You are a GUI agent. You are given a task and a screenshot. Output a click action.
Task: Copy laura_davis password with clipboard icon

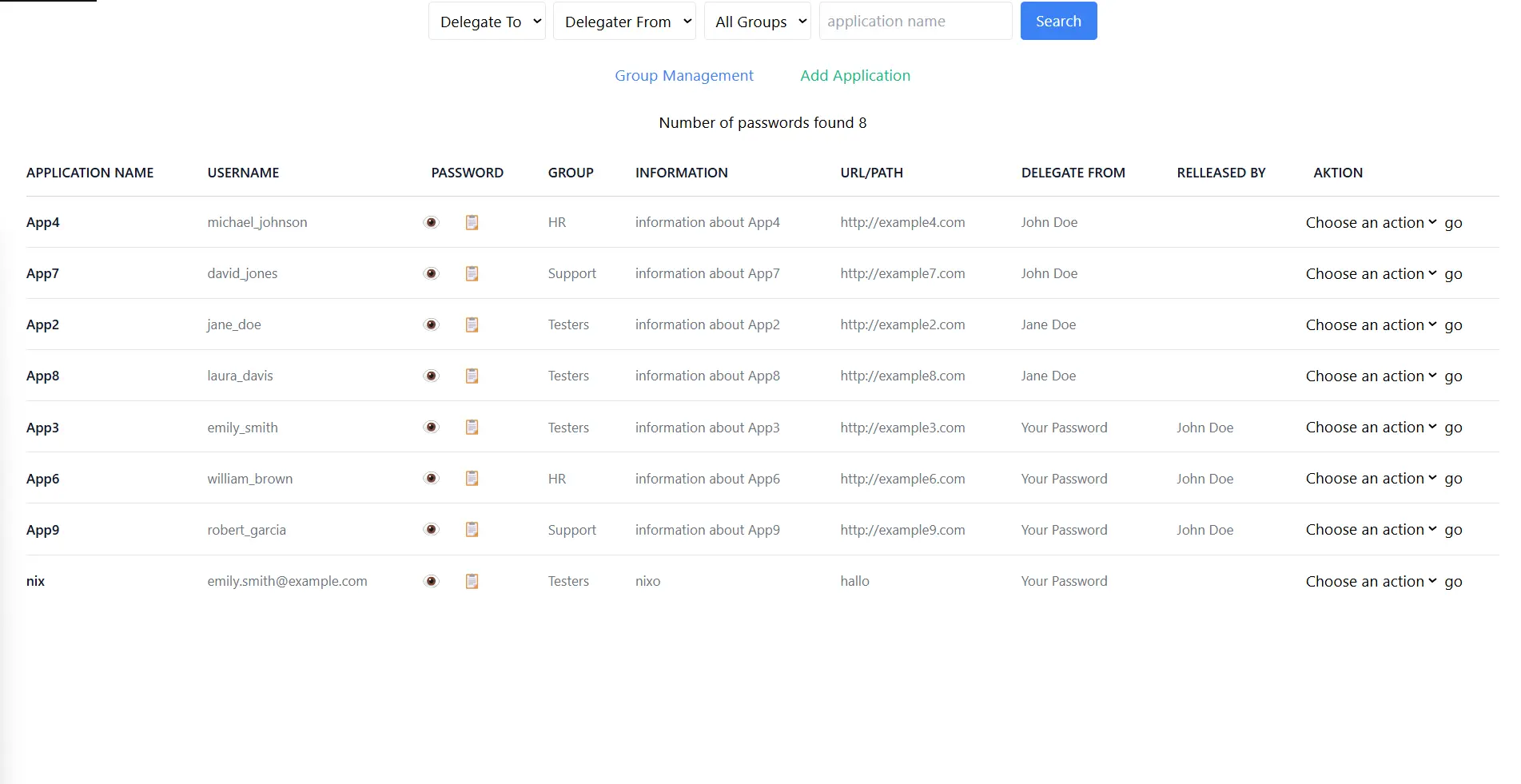click(472, 376)
